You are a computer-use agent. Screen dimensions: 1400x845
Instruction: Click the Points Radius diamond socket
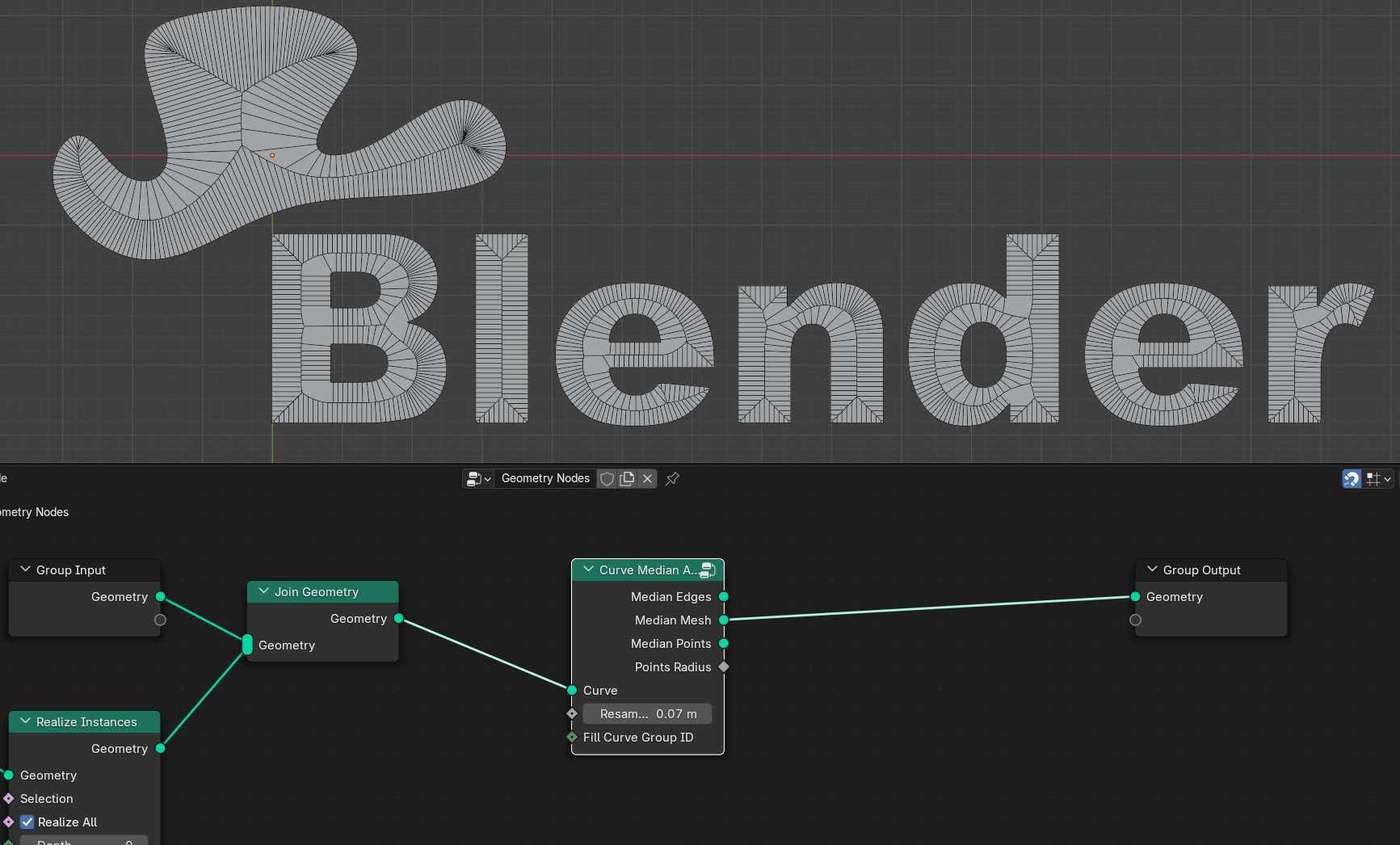pyautogui.click(x=724, y=667)
